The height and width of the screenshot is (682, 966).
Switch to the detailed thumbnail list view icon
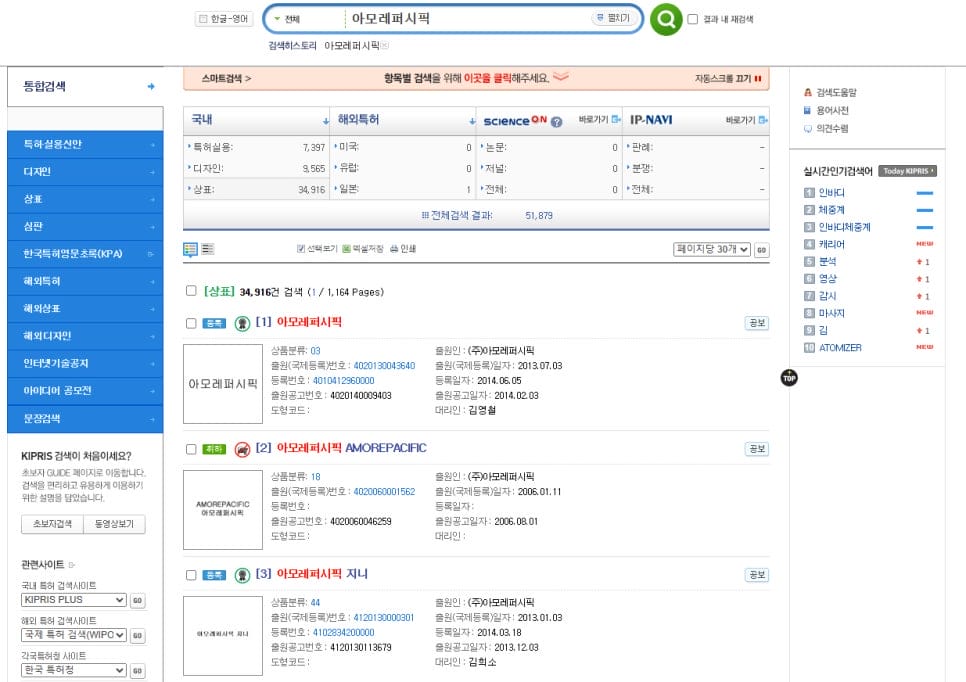[x=190, y=249]
